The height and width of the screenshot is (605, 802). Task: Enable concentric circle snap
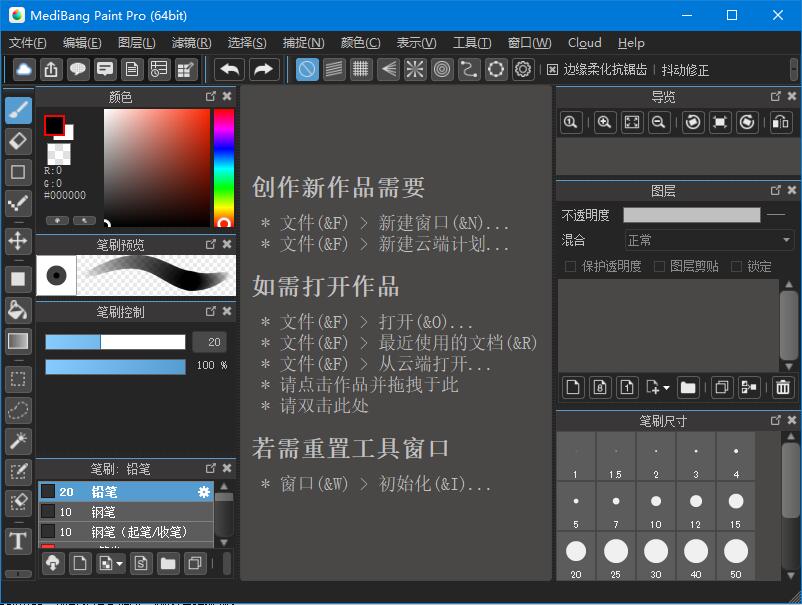[x=442, y=70]
